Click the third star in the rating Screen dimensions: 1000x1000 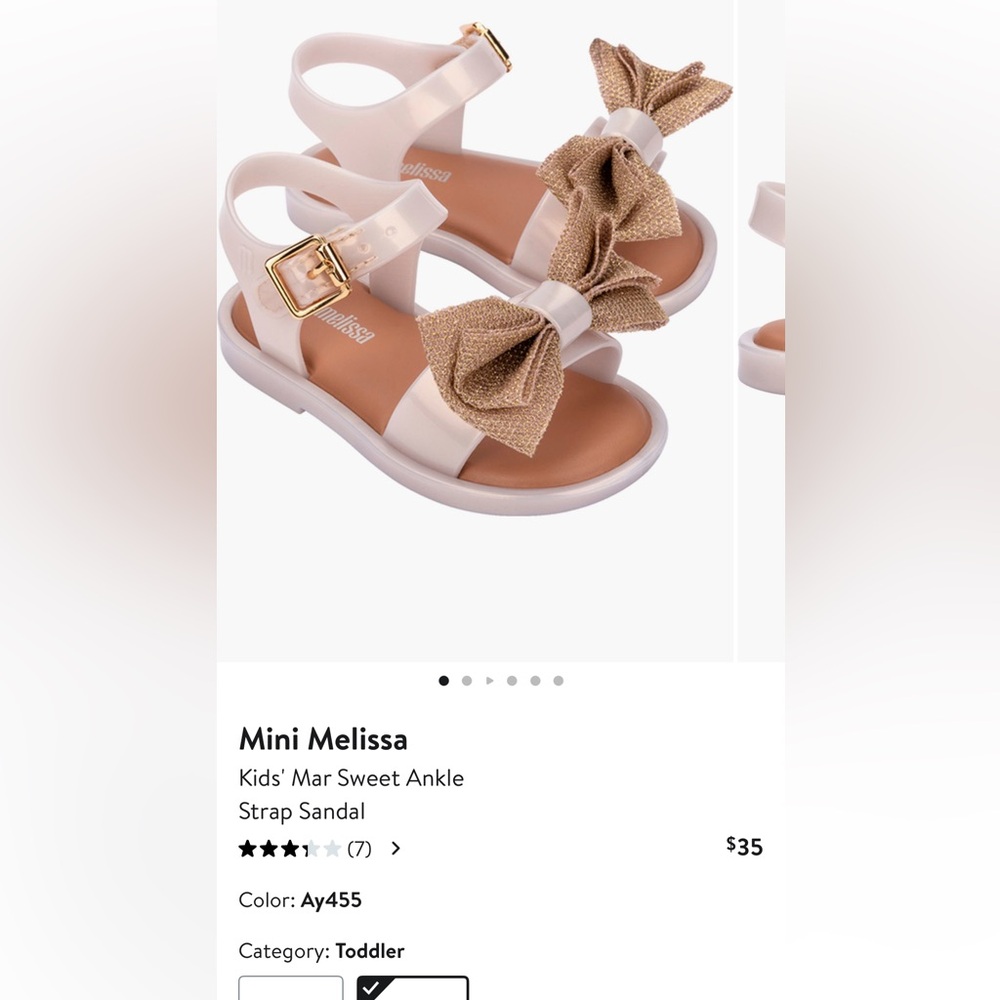point(291,848)
